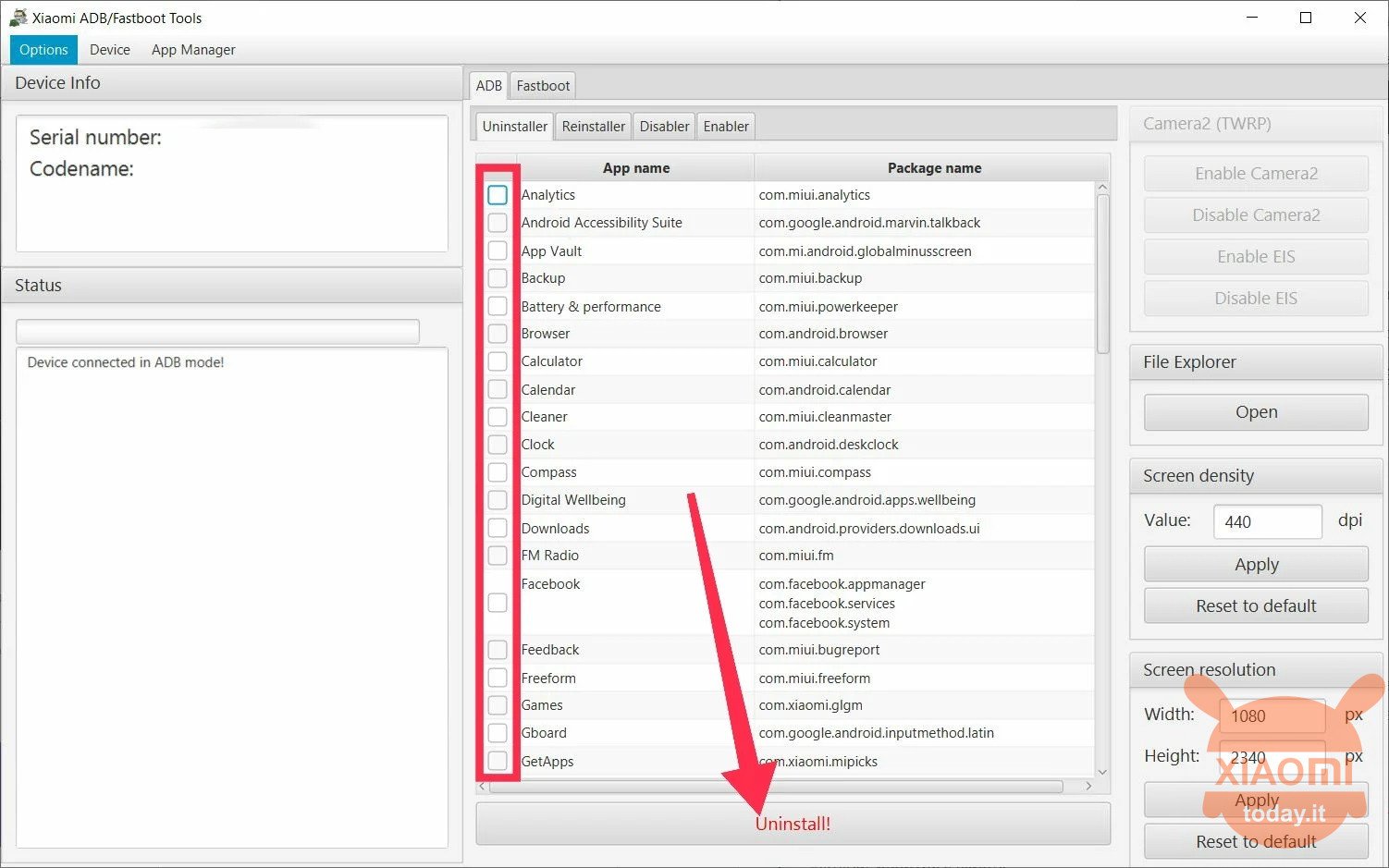1389x868 pixels.
Task: Check the Freeform box
Action: click(x=498, y=678)
